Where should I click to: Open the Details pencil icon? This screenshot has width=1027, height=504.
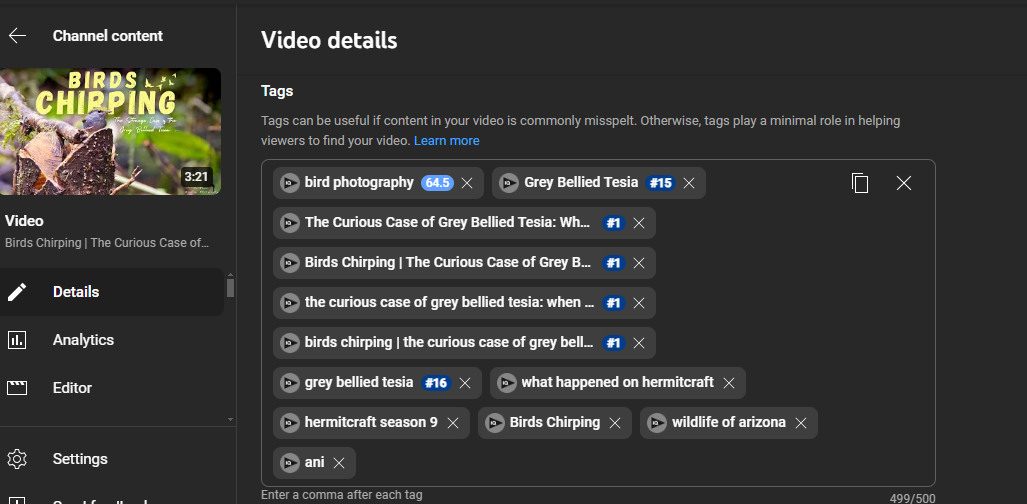[x=17, y=292]
